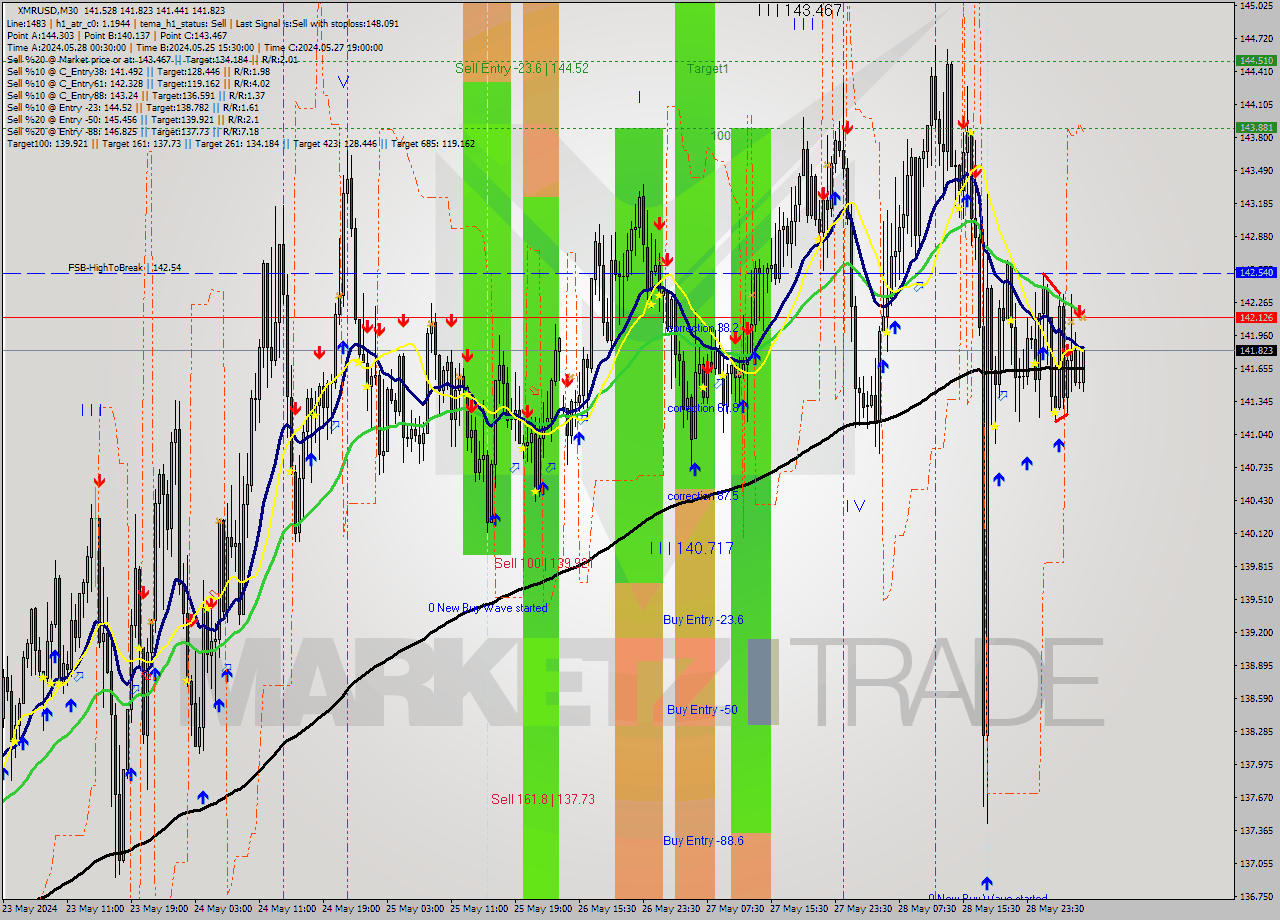
Task: Click the 'FSB-HighToBreak | 142.54' label
Action: coord(125,268)
